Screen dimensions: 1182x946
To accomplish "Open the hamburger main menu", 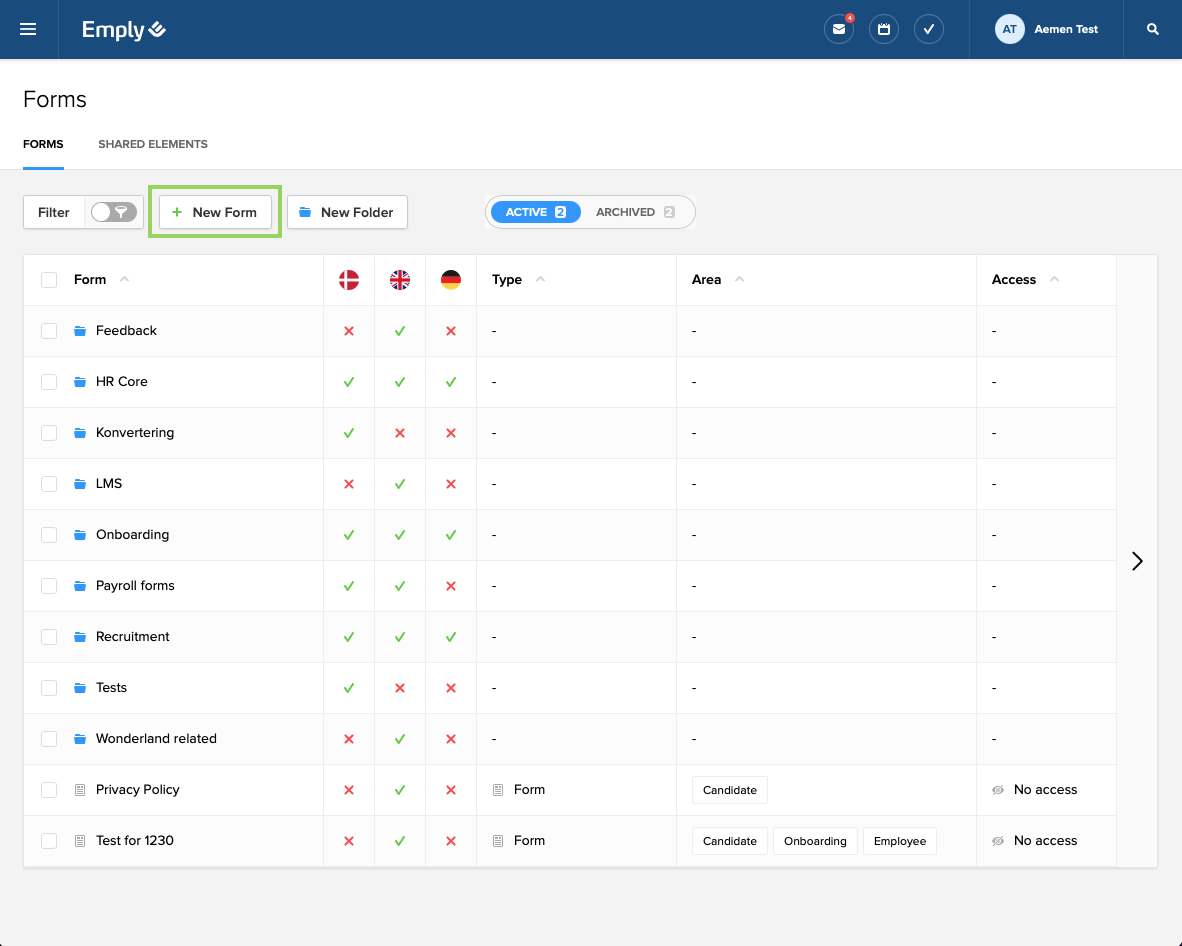I will pos(28,29).
